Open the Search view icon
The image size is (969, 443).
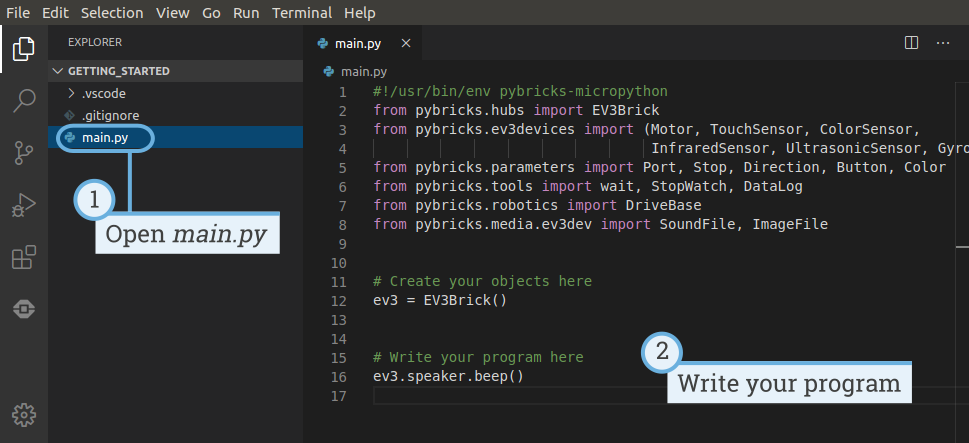coord(24,100)
